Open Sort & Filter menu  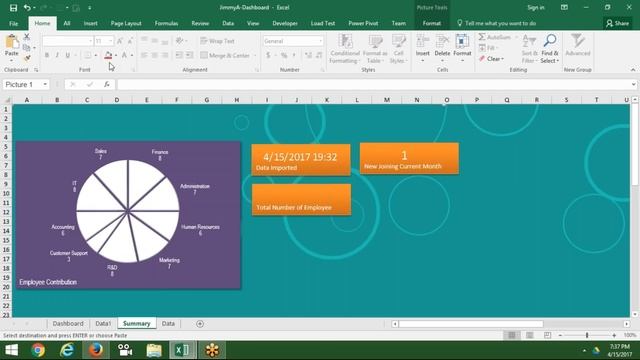pos(529,49)
